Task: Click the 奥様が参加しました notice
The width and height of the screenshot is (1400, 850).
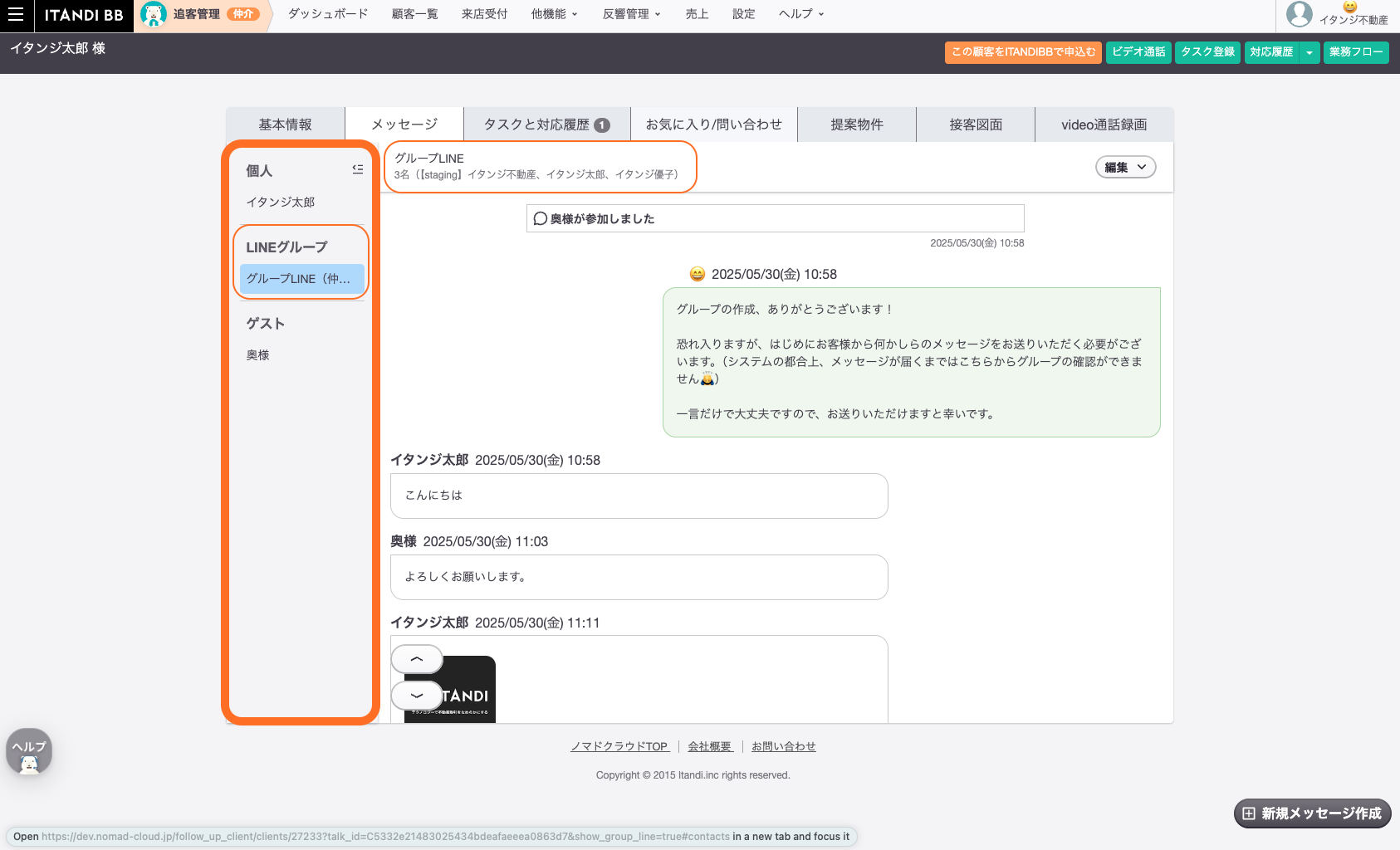Action: point(776,218)
